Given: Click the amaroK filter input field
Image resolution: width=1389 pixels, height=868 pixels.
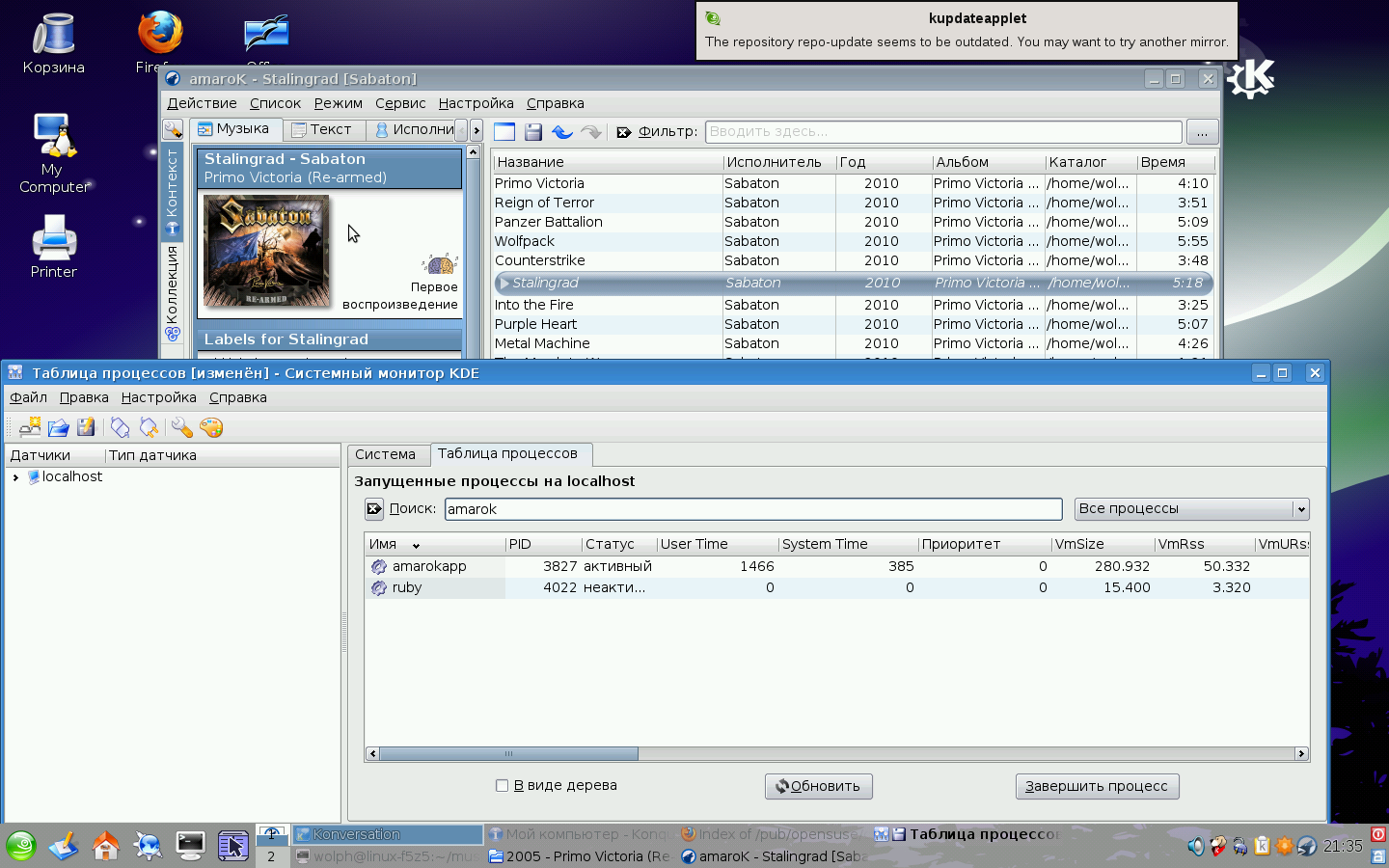Looking at the screenshot, I should point(943,132).
